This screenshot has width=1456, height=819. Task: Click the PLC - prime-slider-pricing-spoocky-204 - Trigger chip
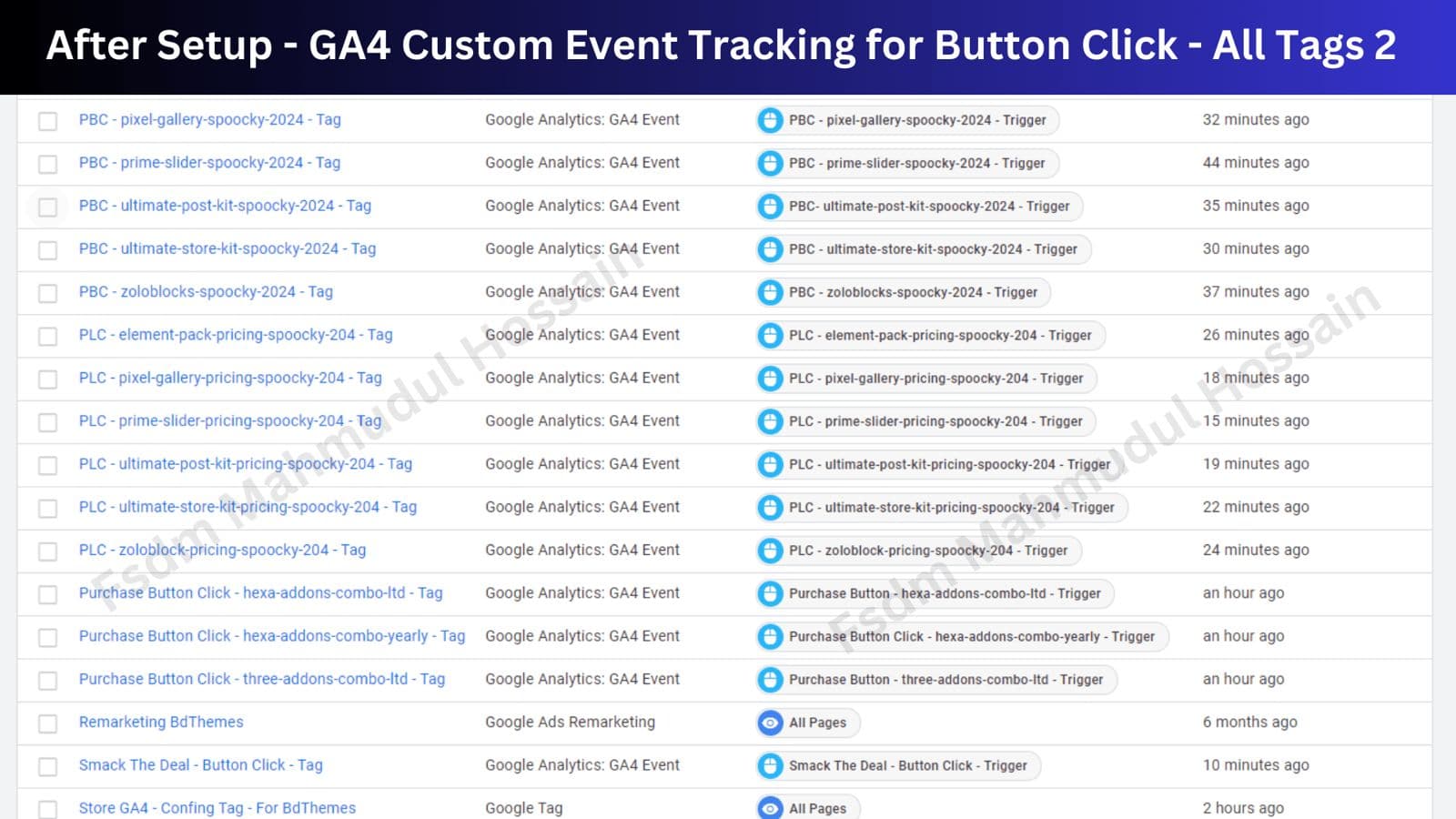[925, 421]
